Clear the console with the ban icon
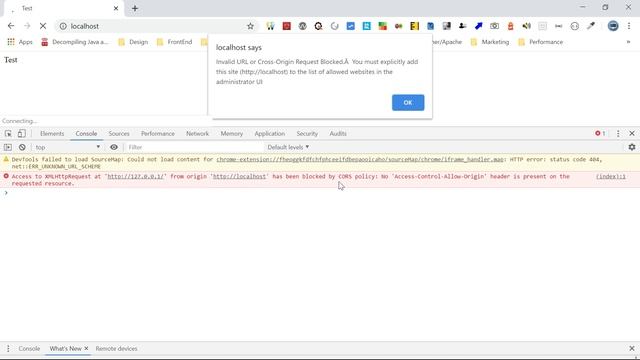The height and width of the screenshot is (360, 640). 22,147
